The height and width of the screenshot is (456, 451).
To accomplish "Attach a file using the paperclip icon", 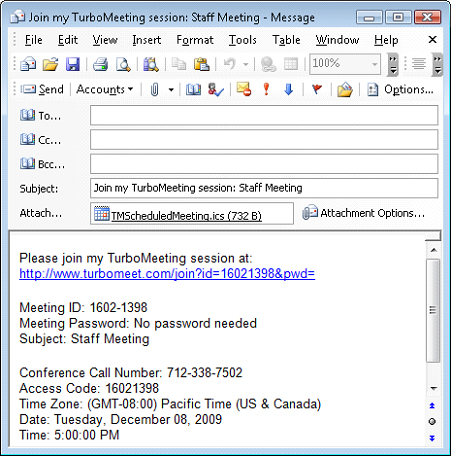I will (x=154, y=89).
